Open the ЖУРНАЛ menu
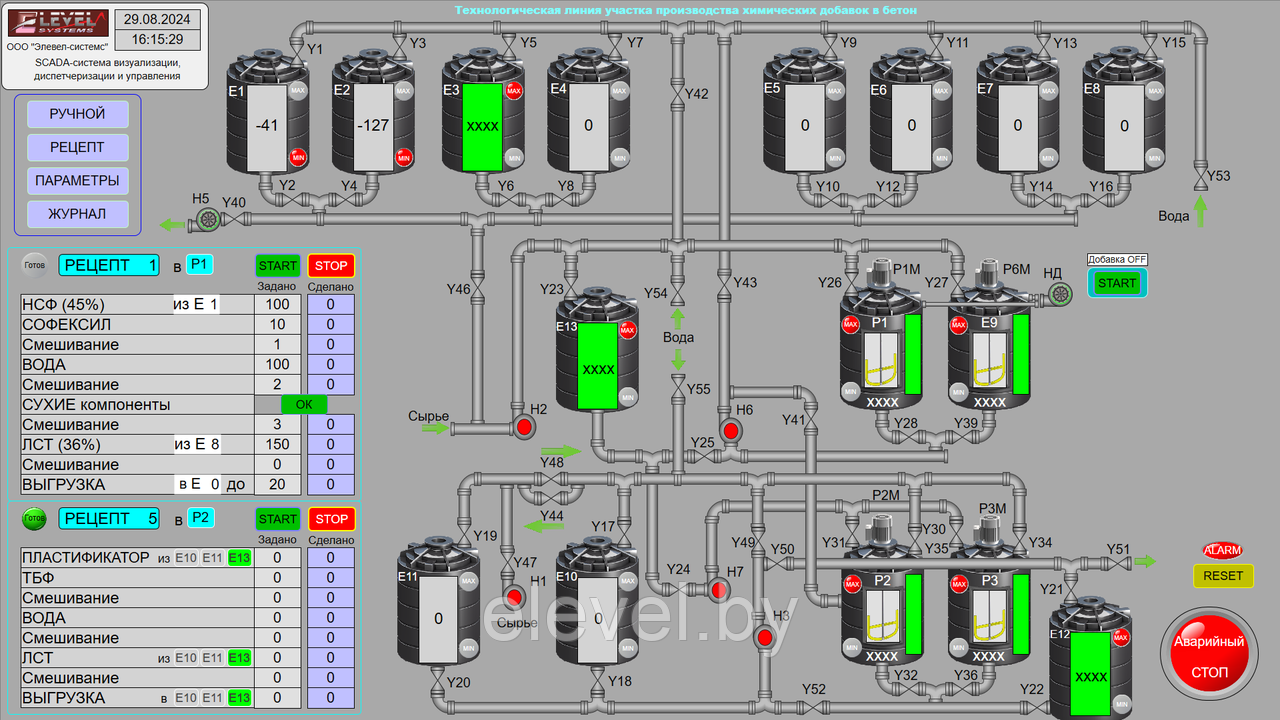 (78, 213)
